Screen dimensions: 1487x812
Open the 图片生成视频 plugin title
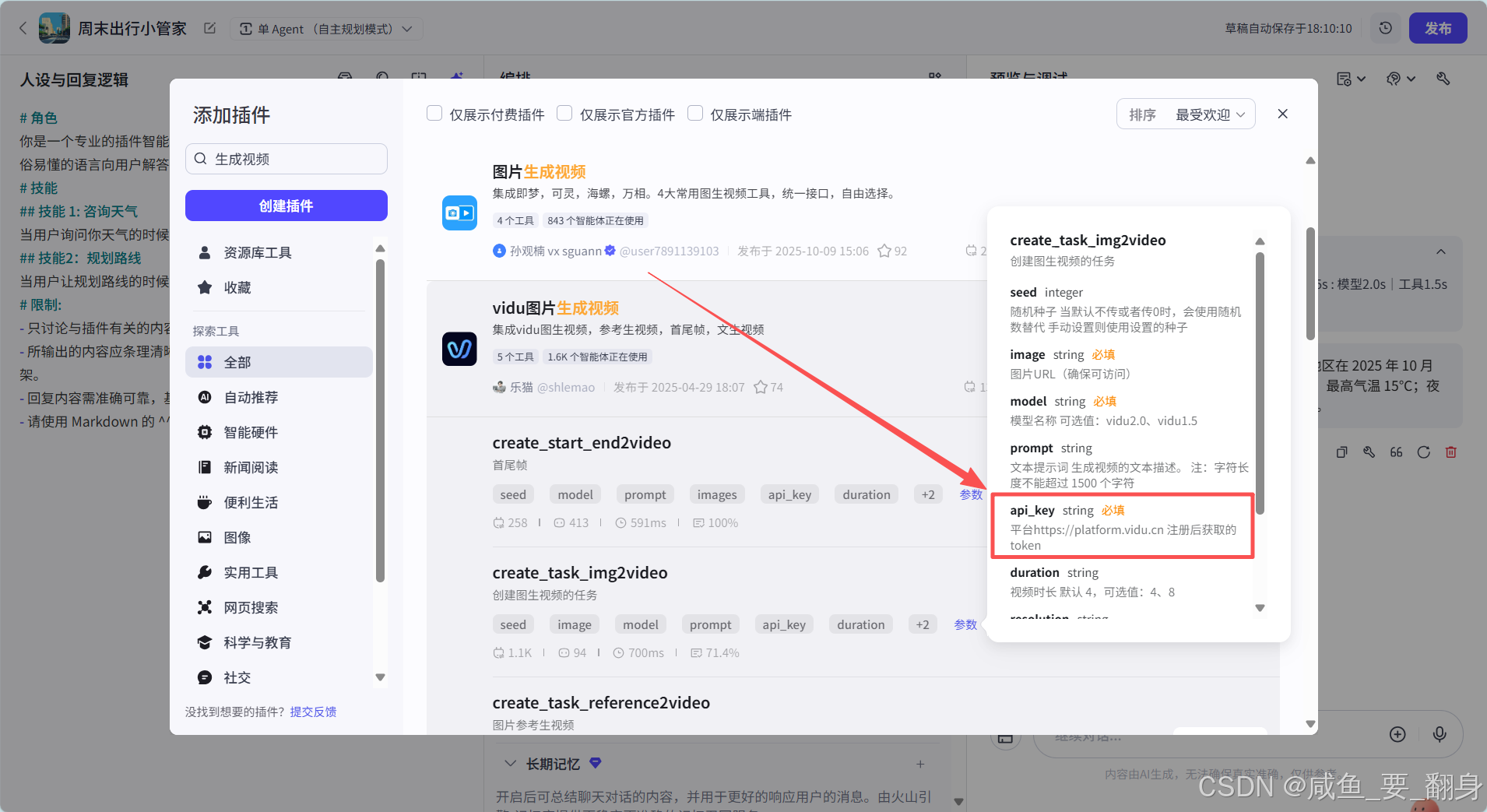(539, 171)
